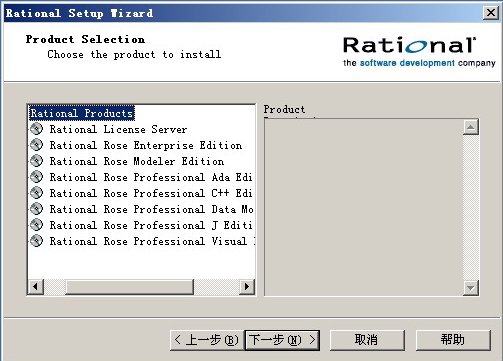
Task: Choose Rational License Server text
Action: [118, 129]
